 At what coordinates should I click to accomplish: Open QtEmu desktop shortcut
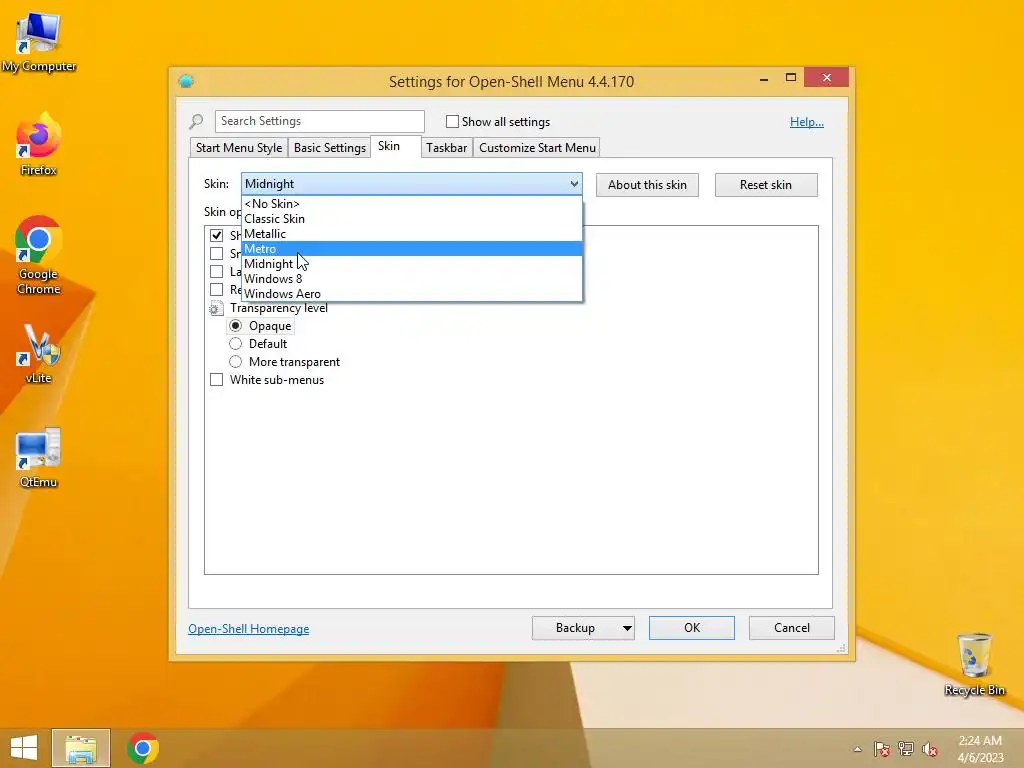[39, 457]
